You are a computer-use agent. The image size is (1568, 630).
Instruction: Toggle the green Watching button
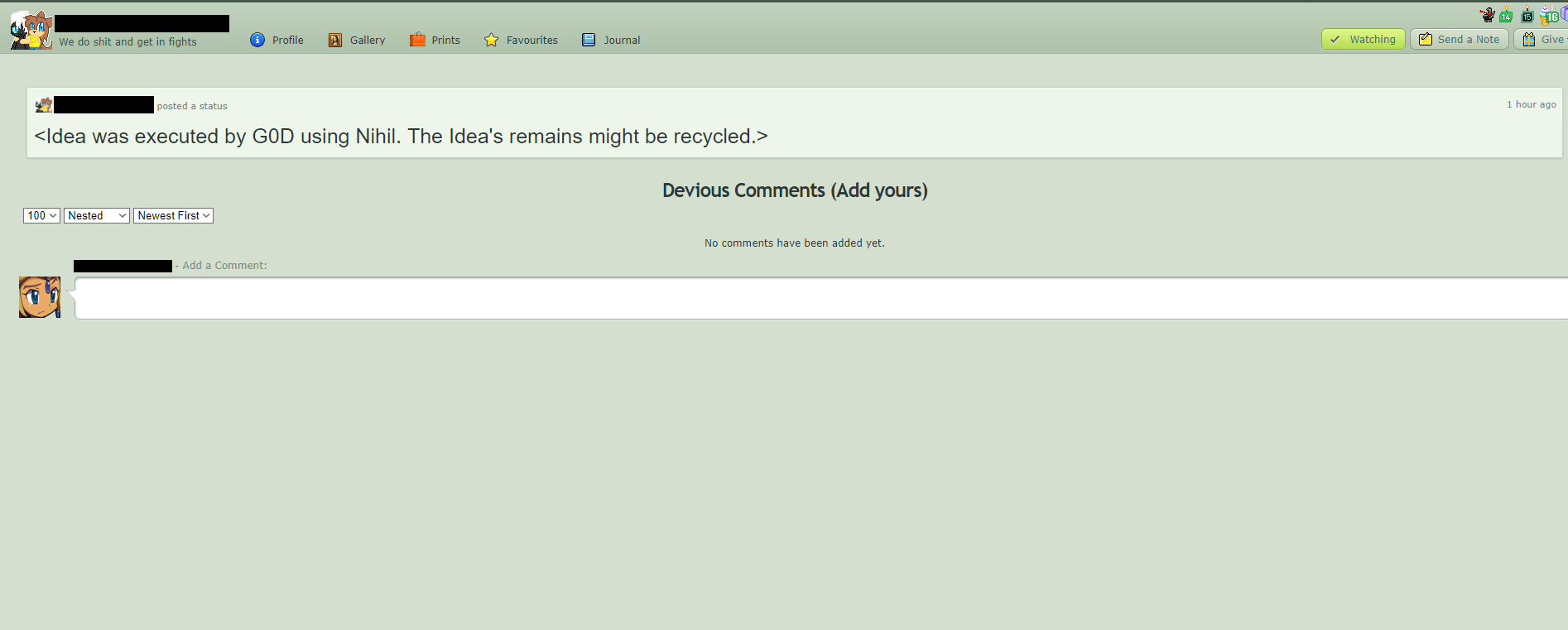point(1363,39)
